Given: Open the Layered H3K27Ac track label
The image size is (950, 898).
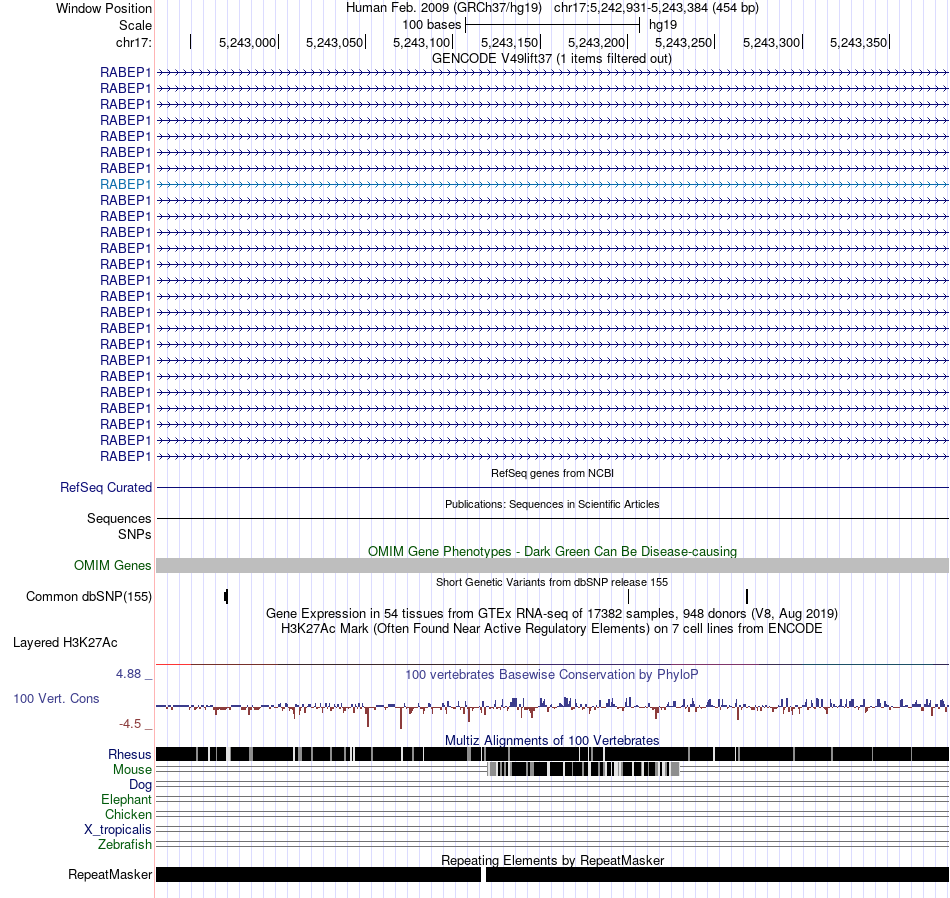Looking at the screenshot, I should (x=65, y=642).
